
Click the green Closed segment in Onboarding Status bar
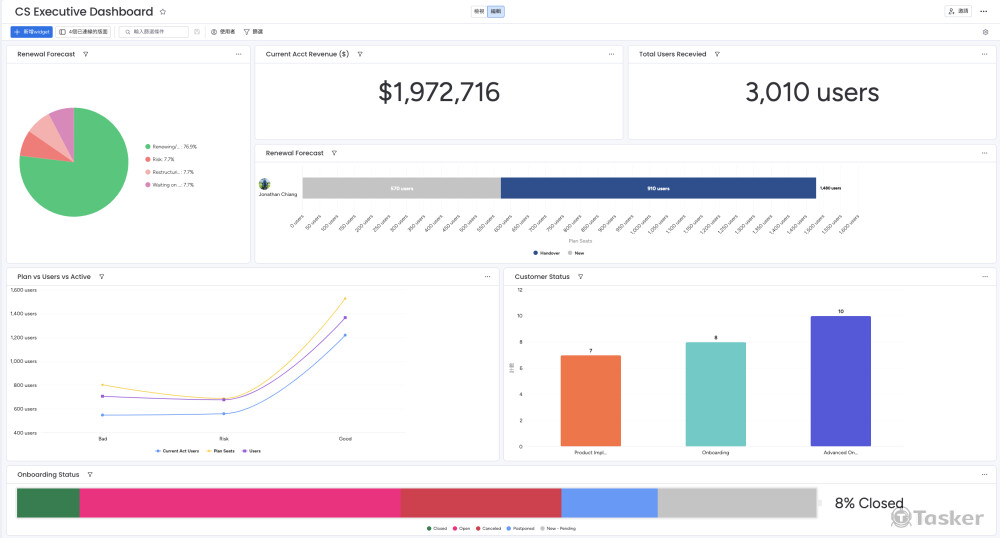(x=48, y=503)
